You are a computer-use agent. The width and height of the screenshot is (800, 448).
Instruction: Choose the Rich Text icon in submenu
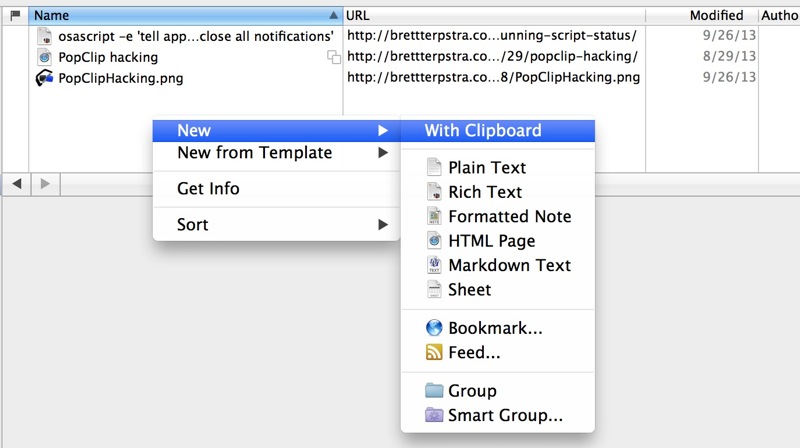click(x=434, y=191)
